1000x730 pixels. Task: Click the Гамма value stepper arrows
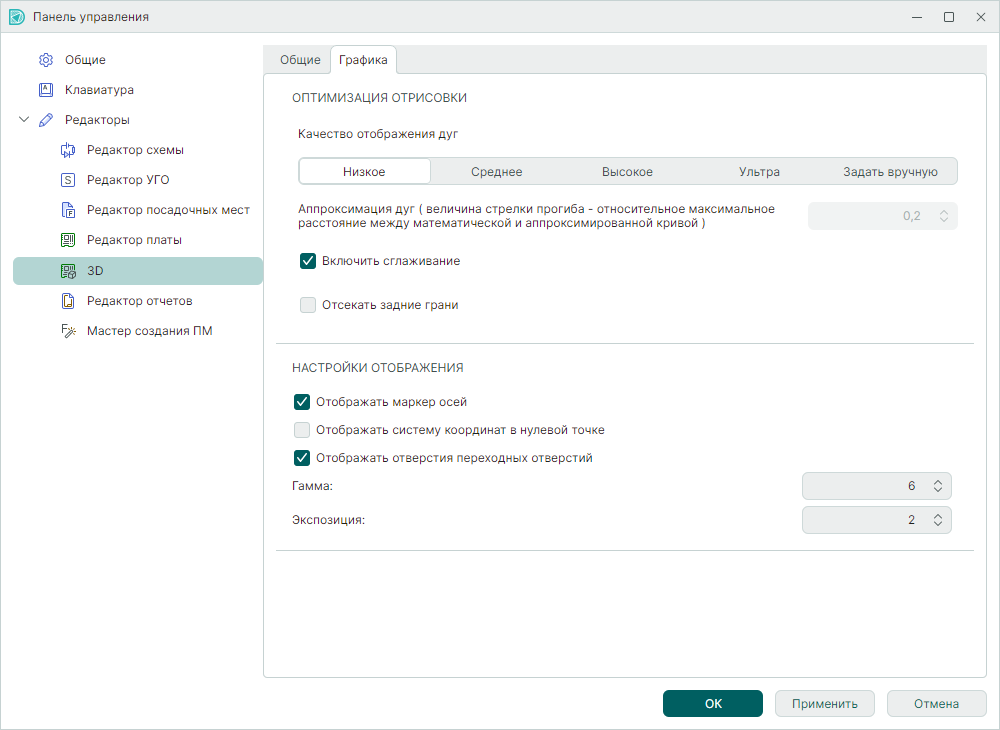(x=938, y=486)
